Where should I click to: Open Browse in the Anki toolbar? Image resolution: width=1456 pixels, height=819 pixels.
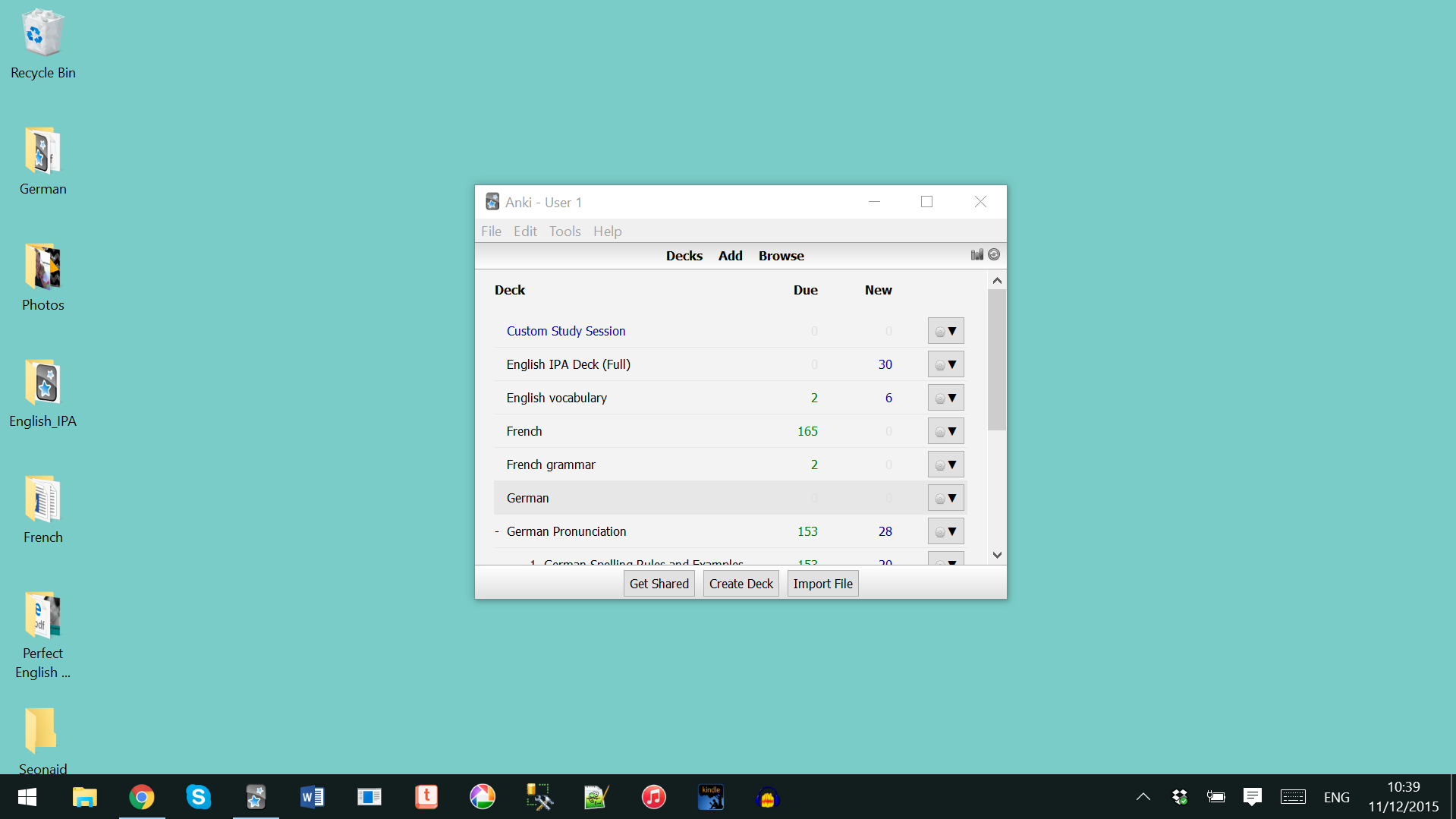point(781,256)
